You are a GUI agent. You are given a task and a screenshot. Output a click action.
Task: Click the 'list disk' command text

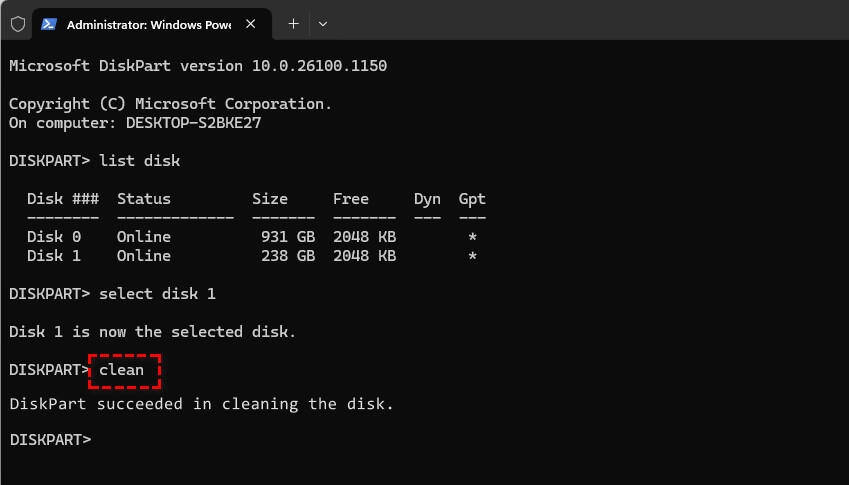[x=140, y=161]
